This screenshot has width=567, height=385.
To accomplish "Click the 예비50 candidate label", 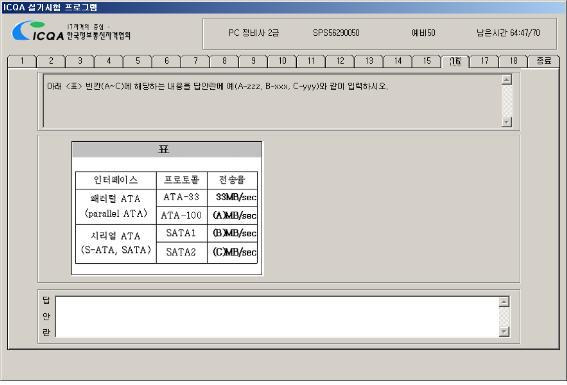I will pyautogui.click(x=423, y=33).
